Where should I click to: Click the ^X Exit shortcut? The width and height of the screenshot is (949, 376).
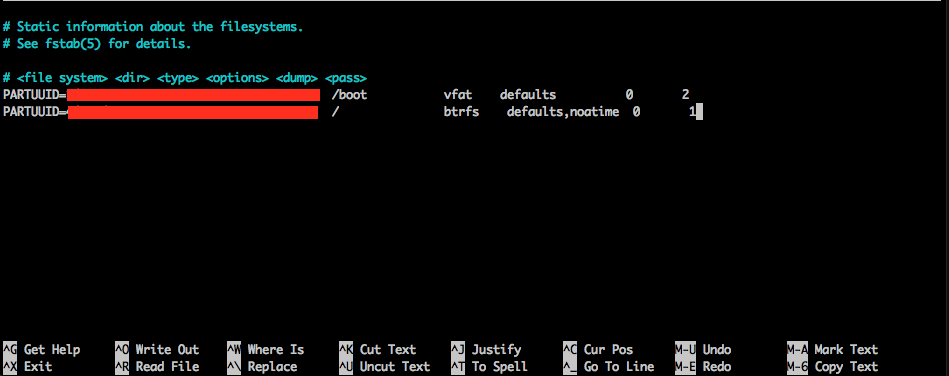click(28, 366)
